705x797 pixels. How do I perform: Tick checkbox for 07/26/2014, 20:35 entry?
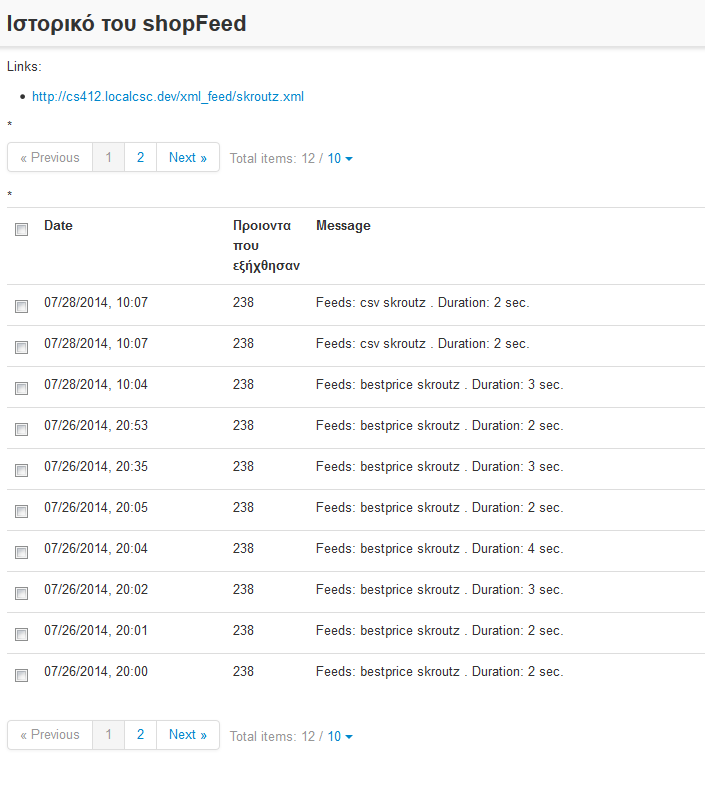click(21, 471)
